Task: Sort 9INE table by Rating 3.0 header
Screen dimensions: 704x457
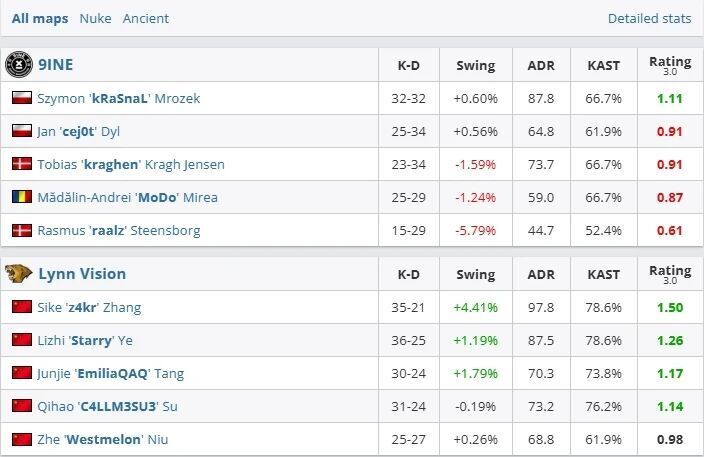Action: 670,65
